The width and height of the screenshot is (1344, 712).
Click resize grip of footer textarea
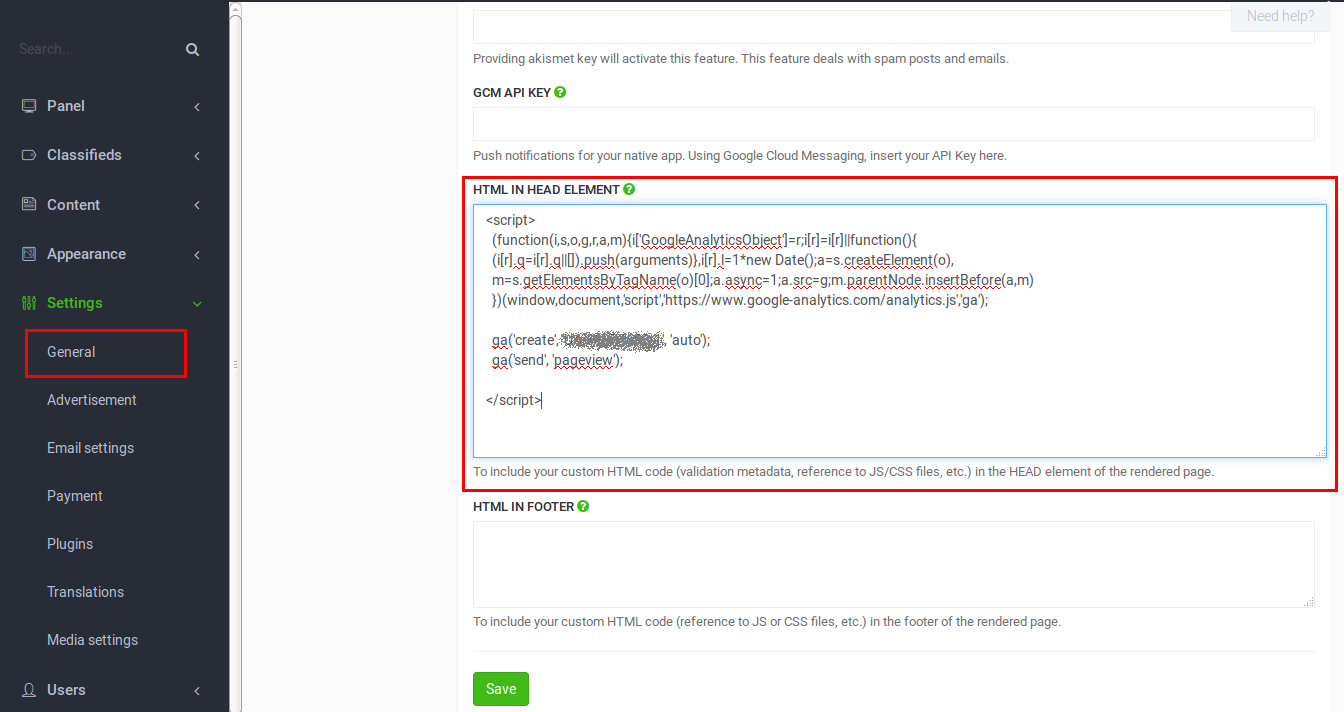click(x=1309, y=601)
